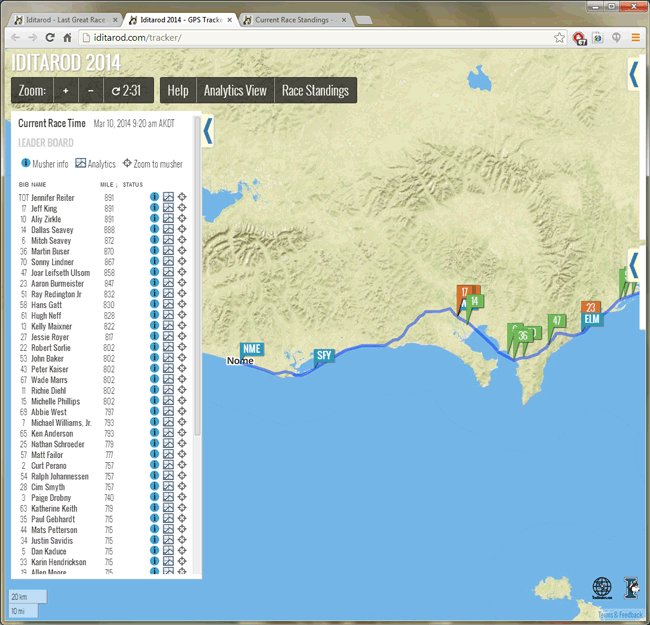The width and height of the screenshot is (650, 625).
Task: Switch to Iditarod Last Great Race tab
Action: pos(66,20)
